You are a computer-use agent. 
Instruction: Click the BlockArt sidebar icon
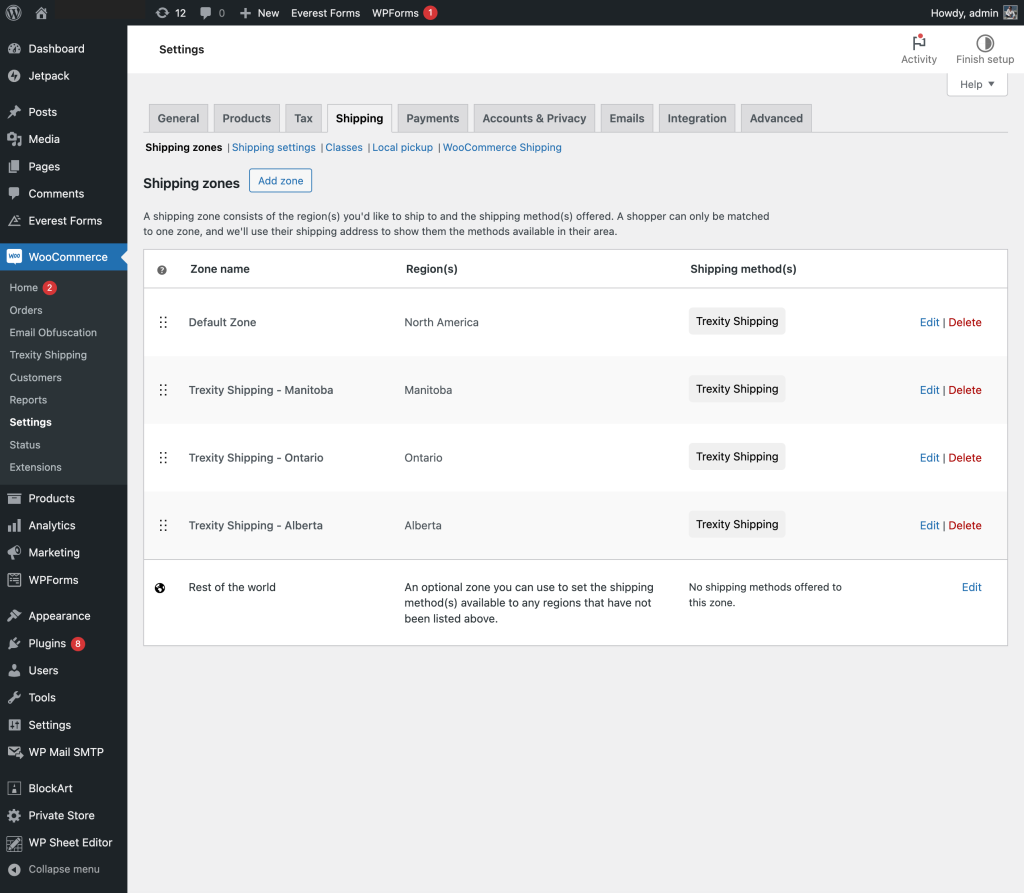(14, 788)
